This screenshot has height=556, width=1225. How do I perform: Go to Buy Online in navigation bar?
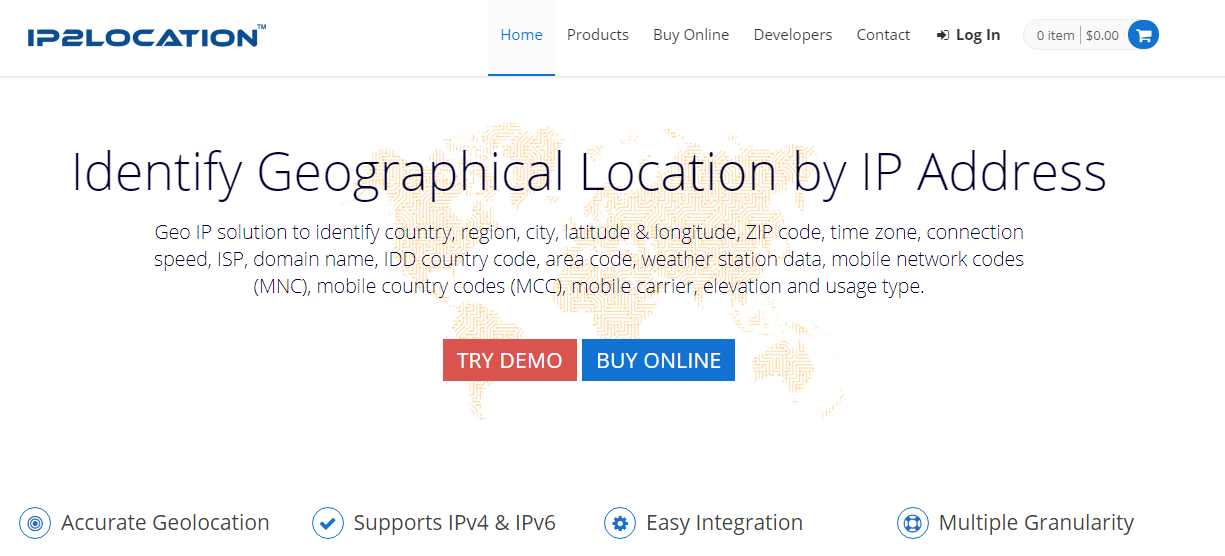[x=691, y=35]
